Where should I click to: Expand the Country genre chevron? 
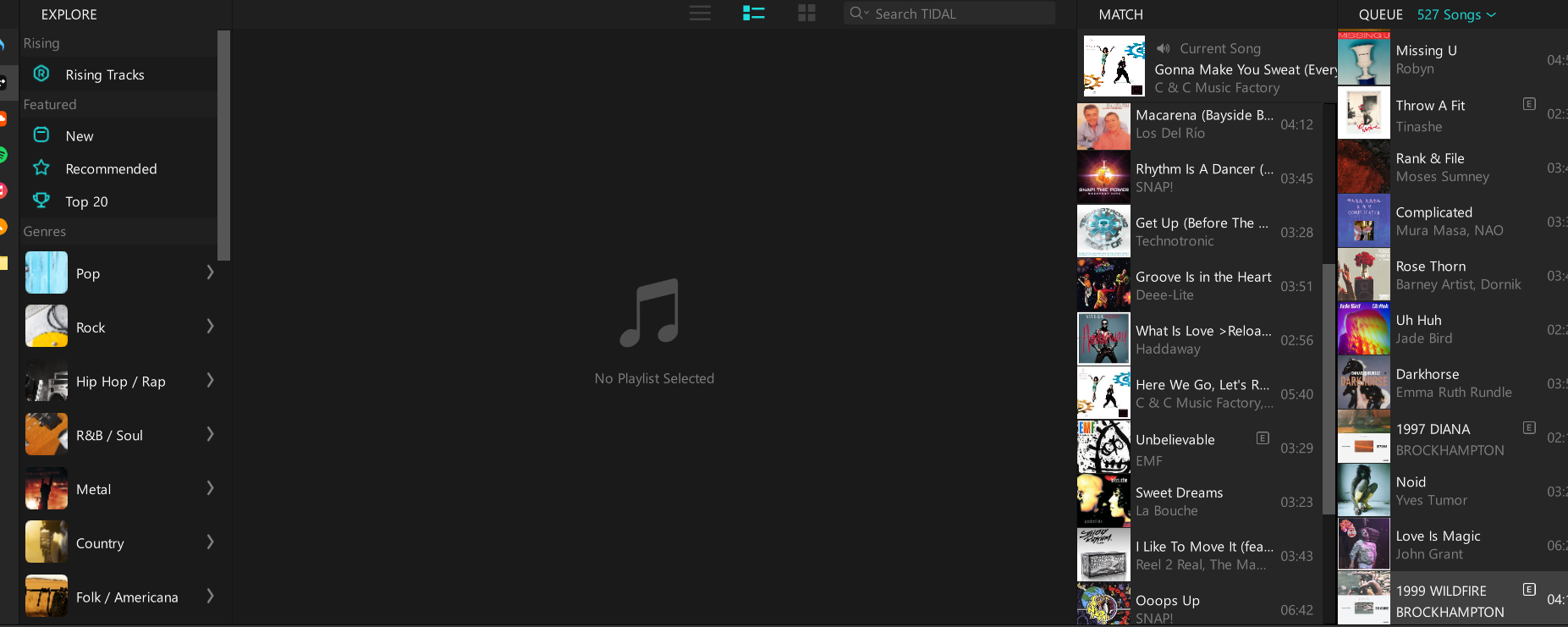(210, 542)
